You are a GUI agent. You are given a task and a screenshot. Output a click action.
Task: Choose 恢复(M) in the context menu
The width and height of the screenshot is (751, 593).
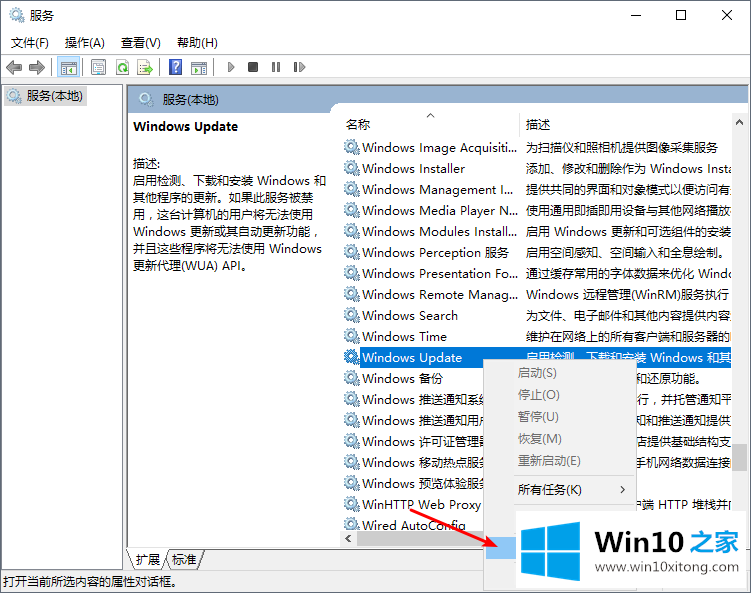tap(559, 439)
